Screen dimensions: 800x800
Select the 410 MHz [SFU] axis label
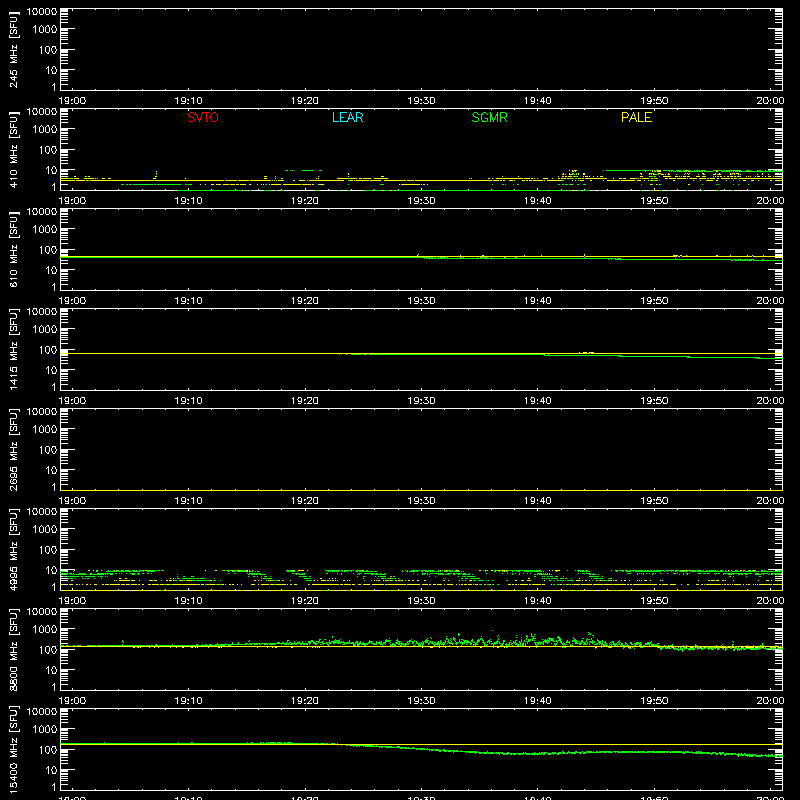[13, 149]
